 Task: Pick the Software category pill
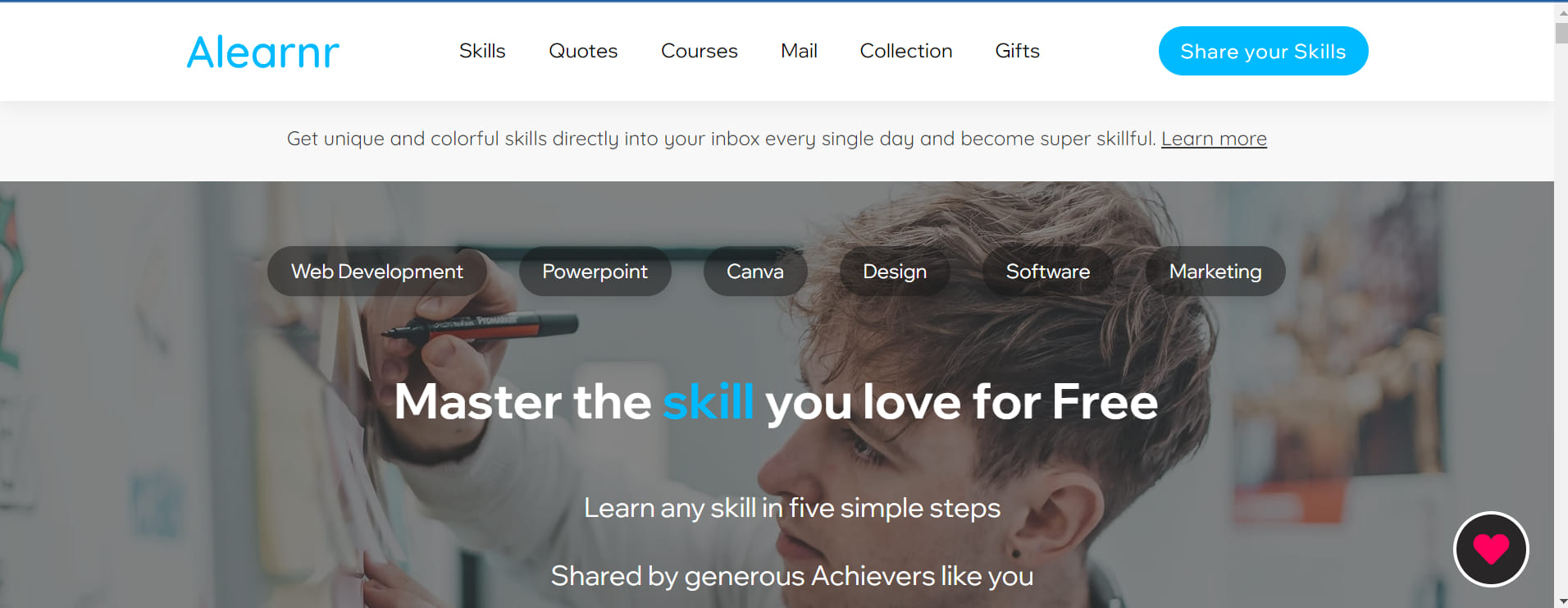tap(1048, 272)
